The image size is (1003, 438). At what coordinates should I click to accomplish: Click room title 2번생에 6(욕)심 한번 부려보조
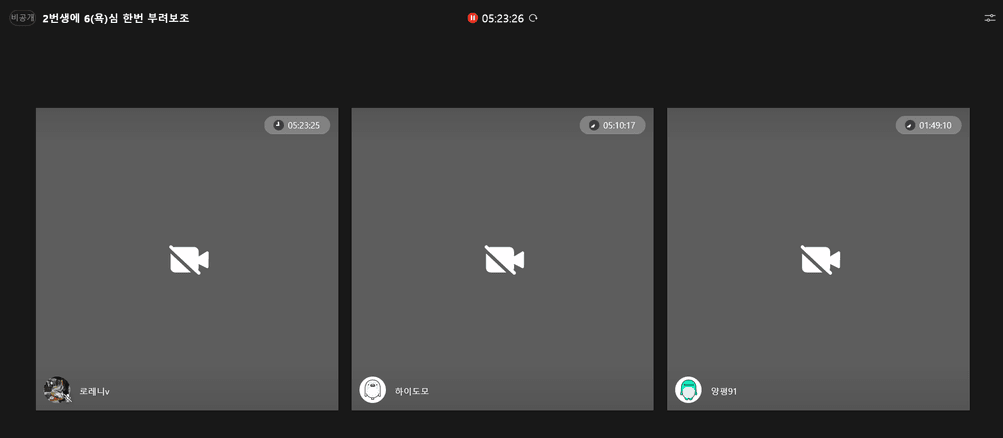(x=116, y=19)
